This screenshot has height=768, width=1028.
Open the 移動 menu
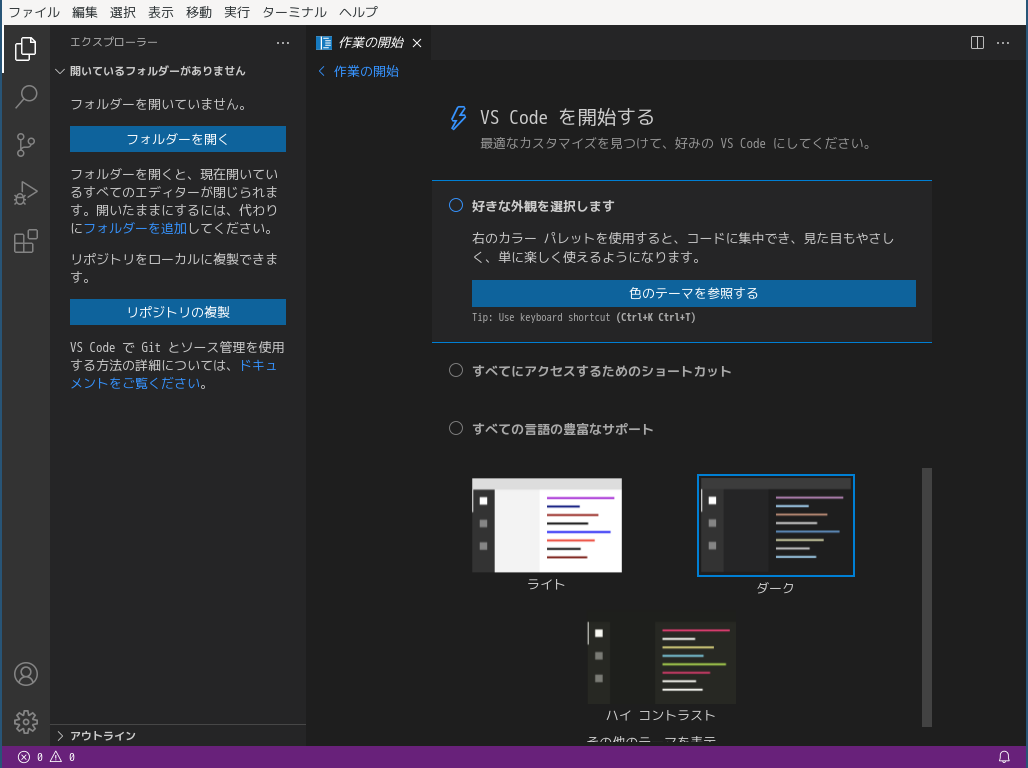tap(199, 12)
